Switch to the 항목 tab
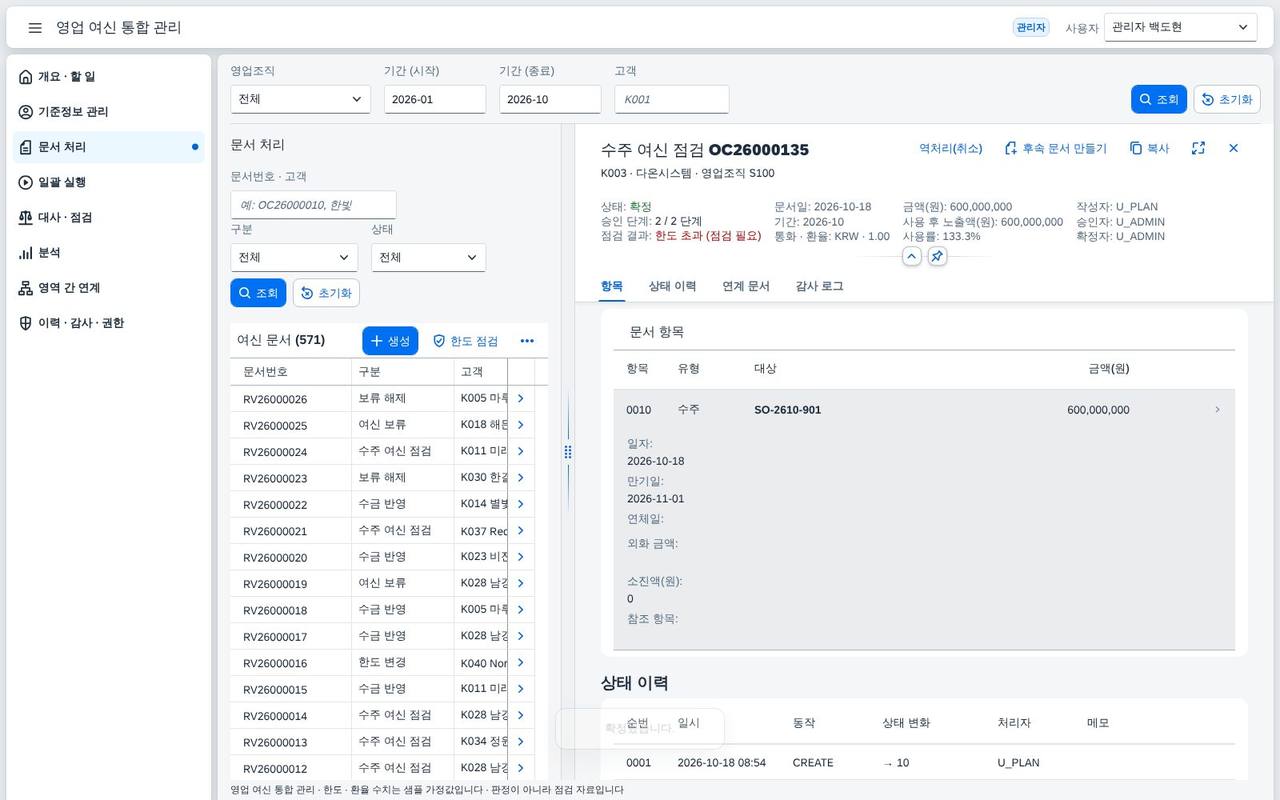This screenshot has width=1280, height=800. pyautogui.click(x=612, y=286)
